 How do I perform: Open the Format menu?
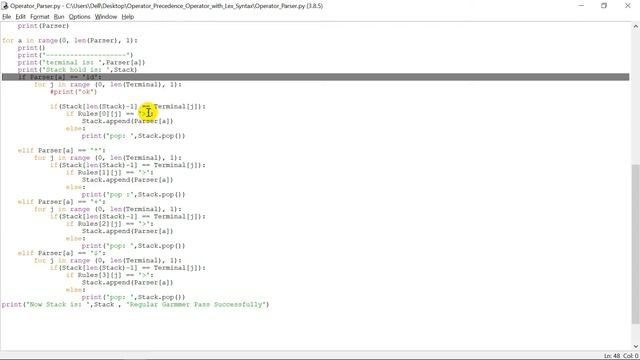[x=40, y=17]
